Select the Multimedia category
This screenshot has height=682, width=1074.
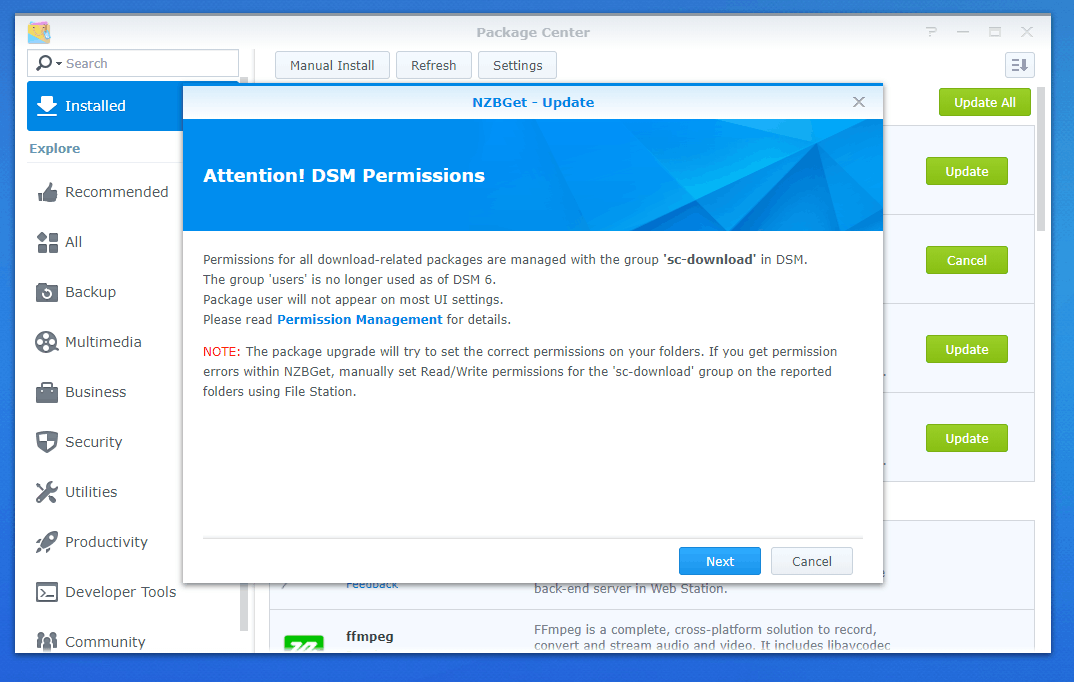pos(105,342)
